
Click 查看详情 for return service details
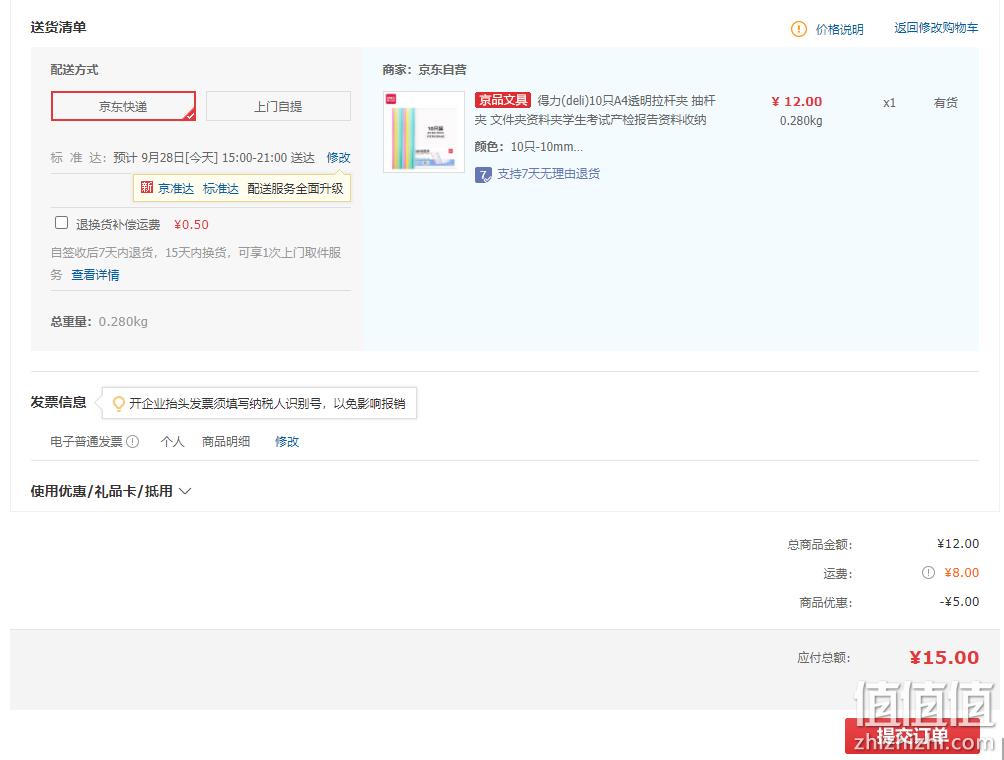[95, 275]
